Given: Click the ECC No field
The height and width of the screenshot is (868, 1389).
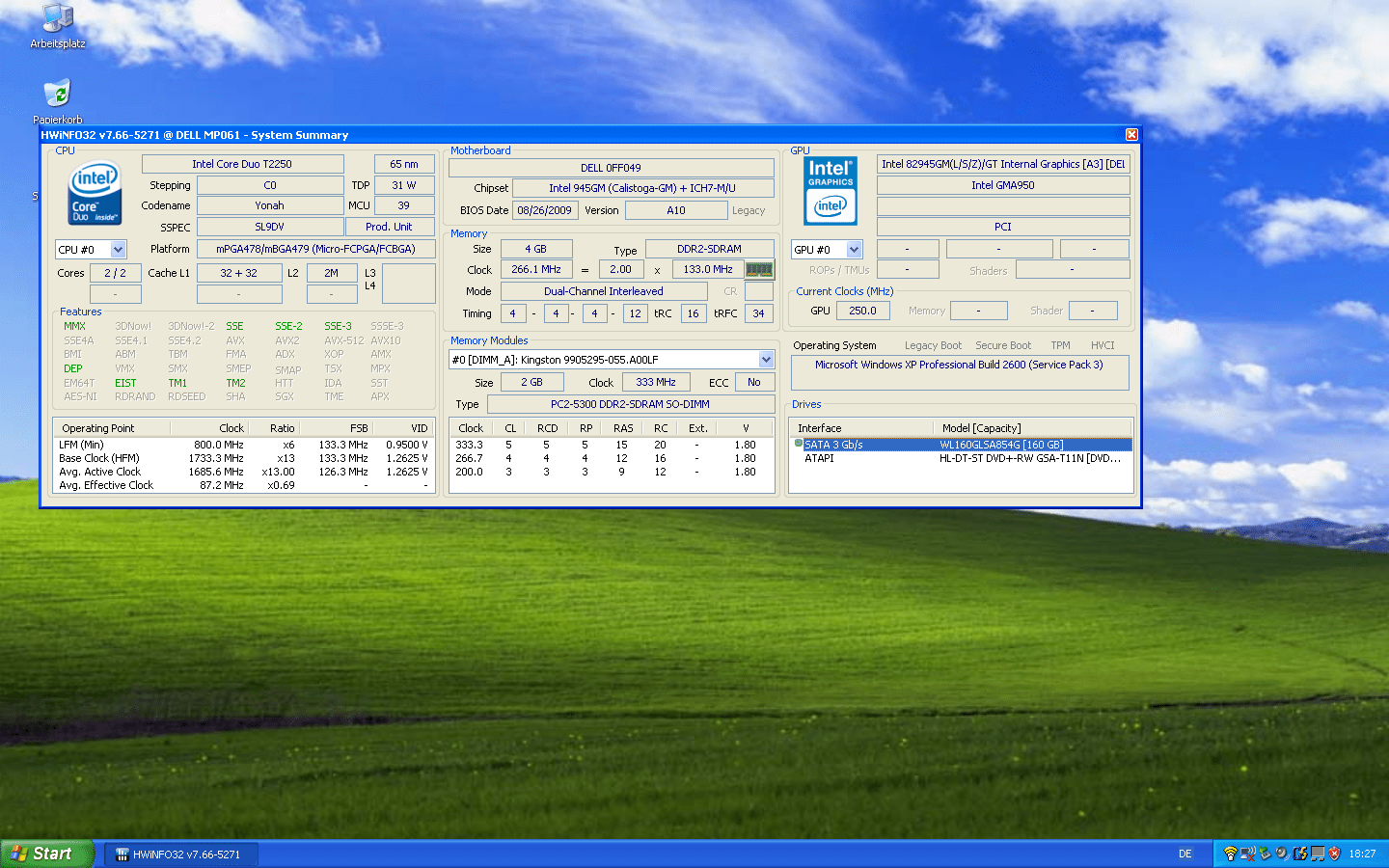Looking at the screenshot, I should pos(754,382).
